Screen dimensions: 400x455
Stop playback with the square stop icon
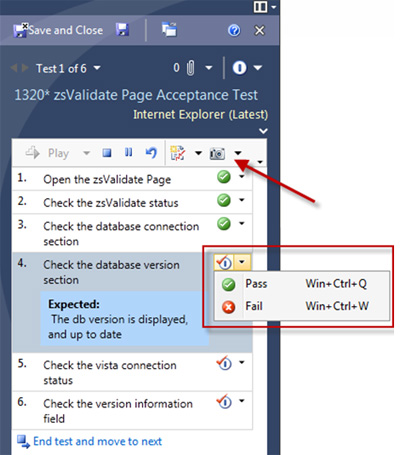click(107, 153)
